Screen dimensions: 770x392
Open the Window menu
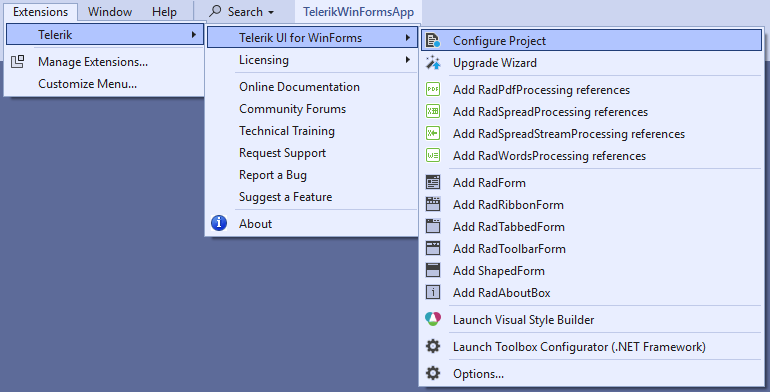point(110,12)
